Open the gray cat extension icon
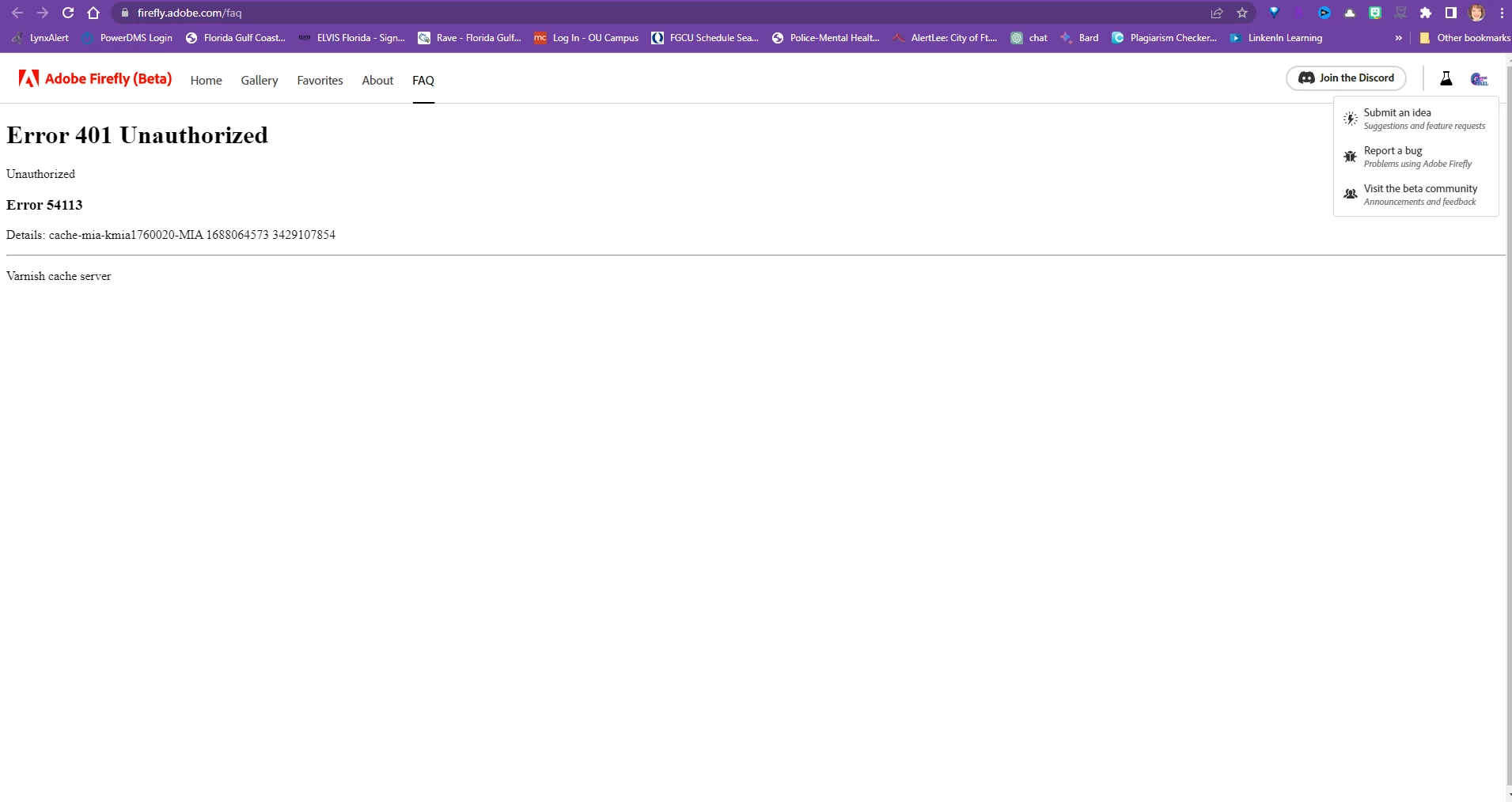 coord(1400,13)
